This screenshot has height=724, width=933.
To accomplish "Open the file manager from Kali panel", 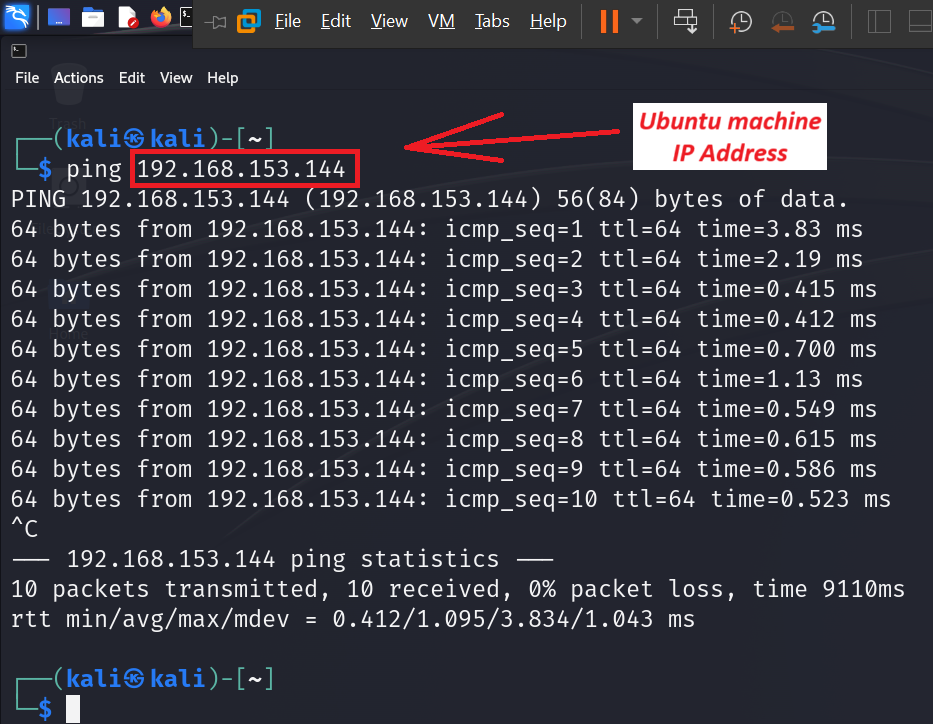I will (x=93, y=18).
